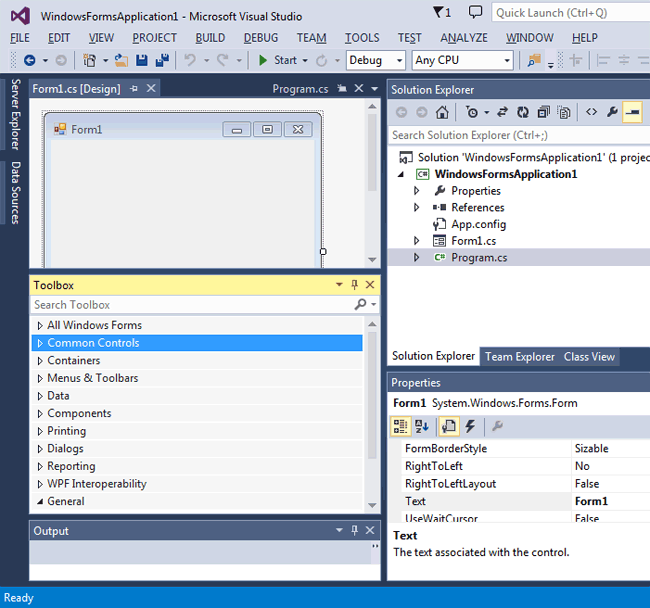
Task: Click the Find in Files toolbar icon
Action: click(534, 61)
